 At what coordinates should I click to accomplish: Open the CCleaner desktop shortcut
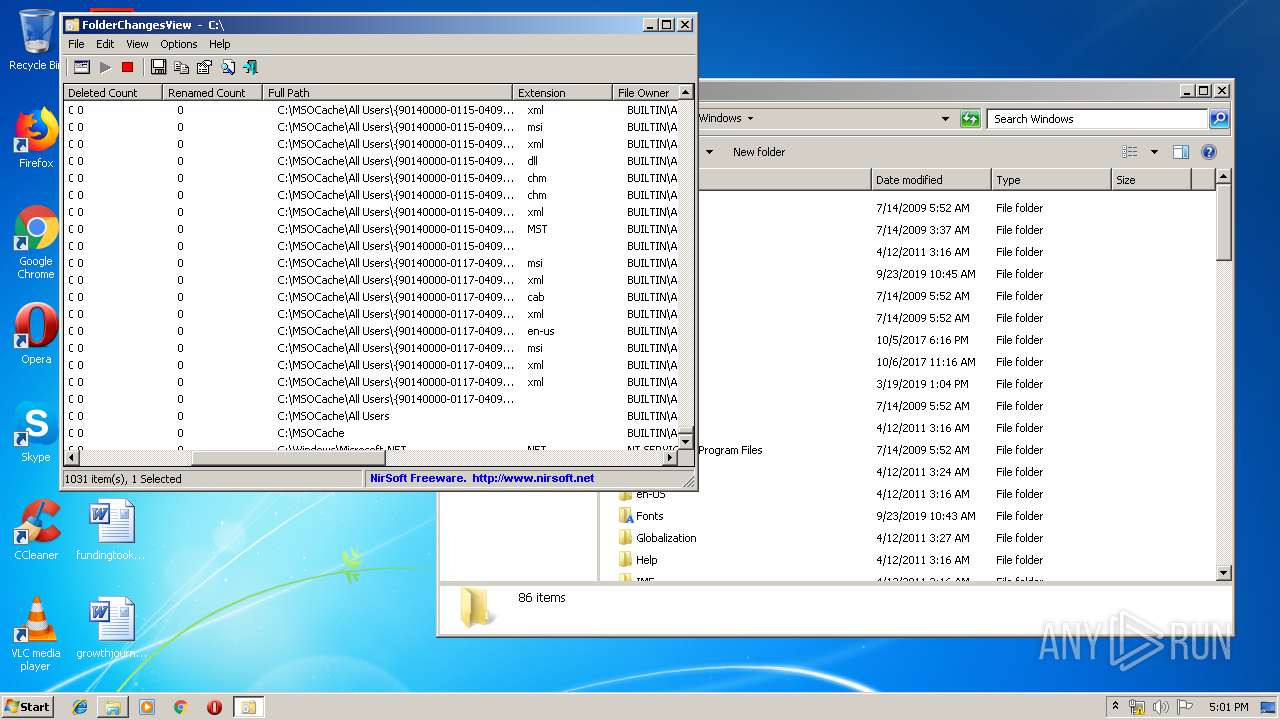36,530
